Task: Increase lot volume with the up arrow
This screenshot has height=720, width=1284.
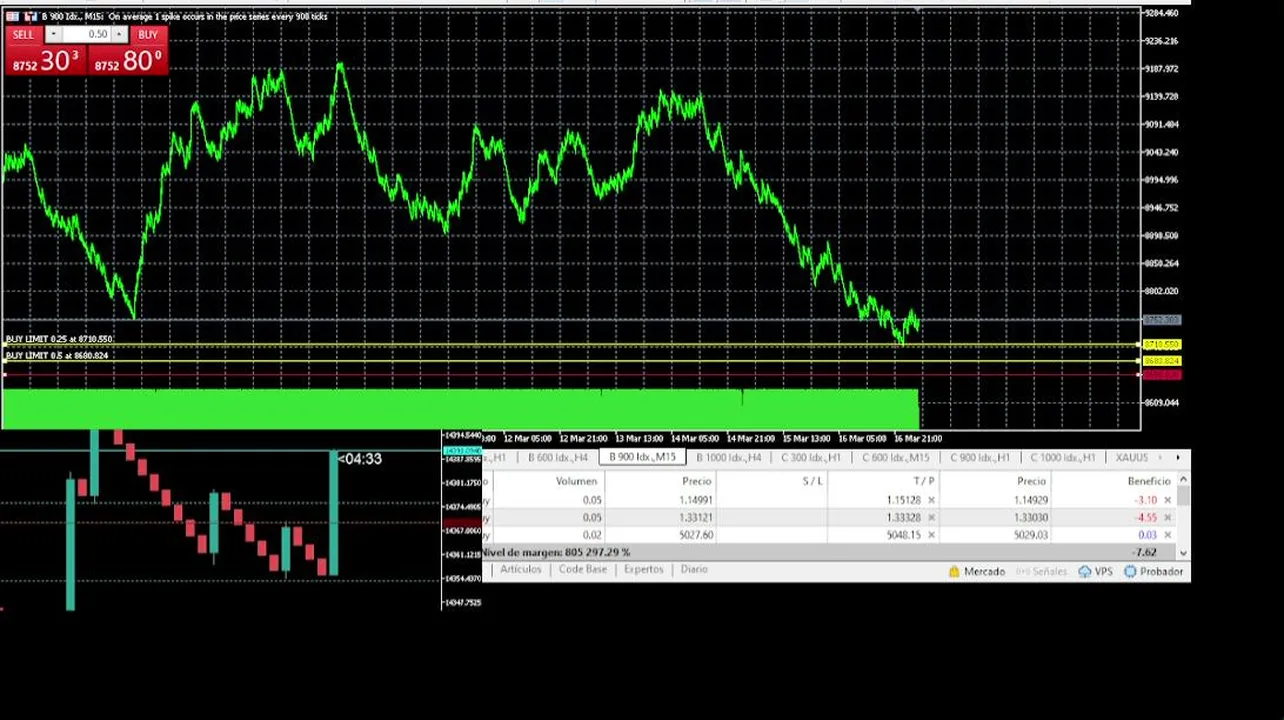Action: point(119,35)
